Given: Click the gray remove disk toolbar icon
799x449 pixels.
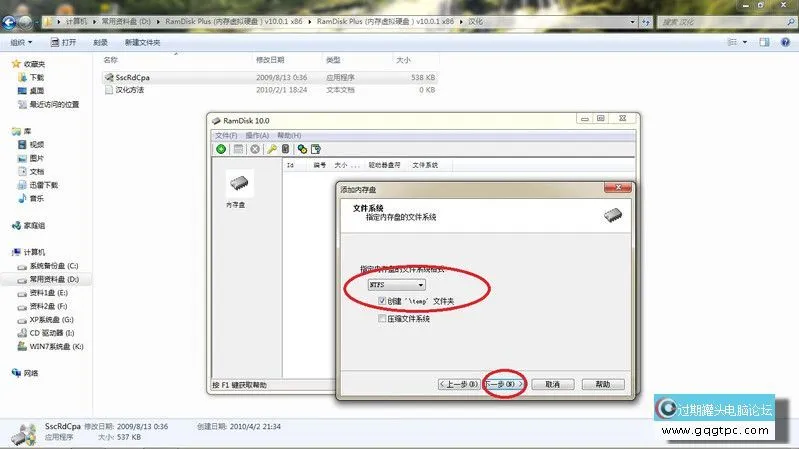Looking at the screenshot, I should pos(255,149).
